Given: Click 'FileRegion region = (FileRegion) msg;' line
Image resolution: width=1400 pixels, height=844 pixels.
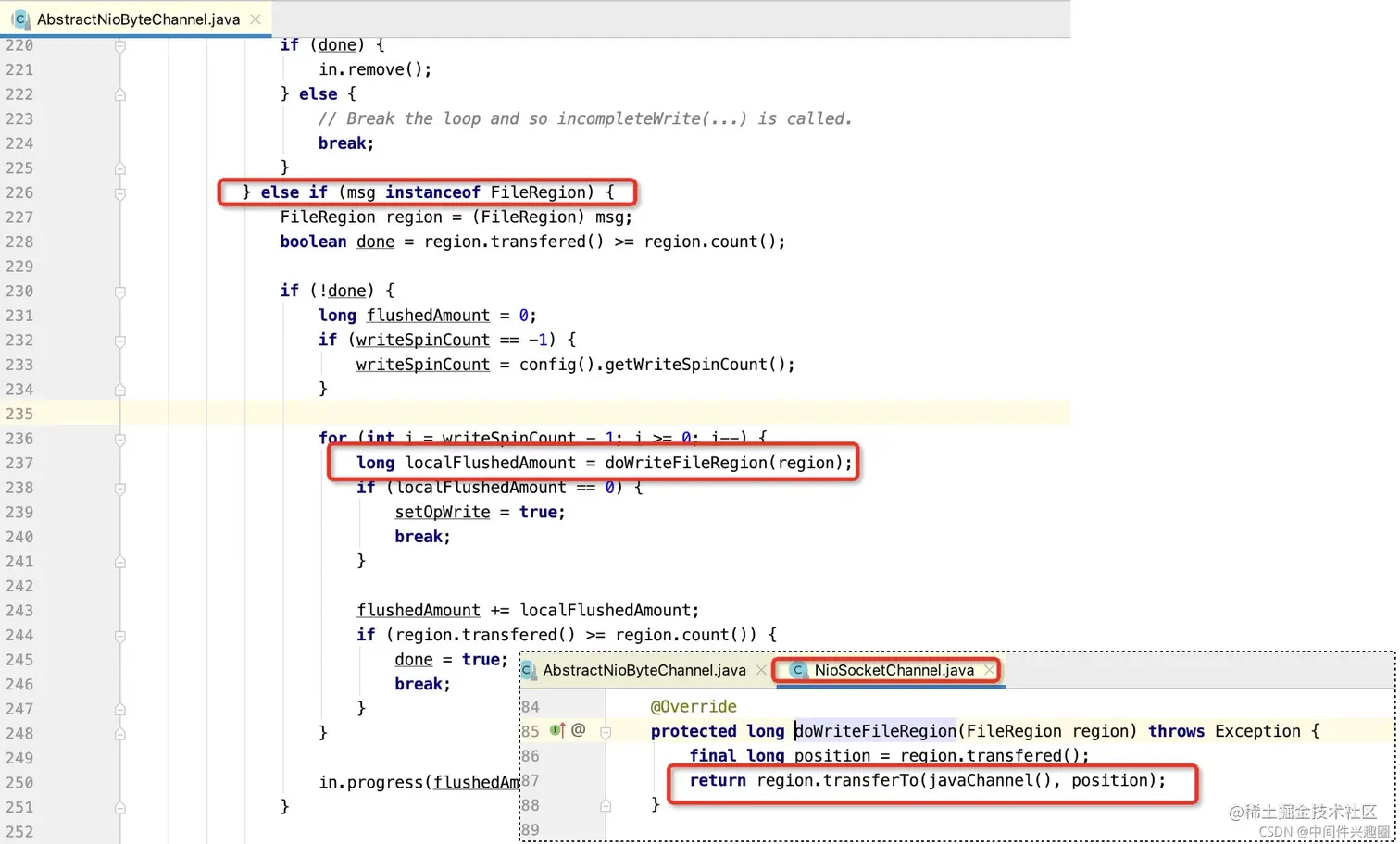Looking at the screenshot, I should point(456,217).
